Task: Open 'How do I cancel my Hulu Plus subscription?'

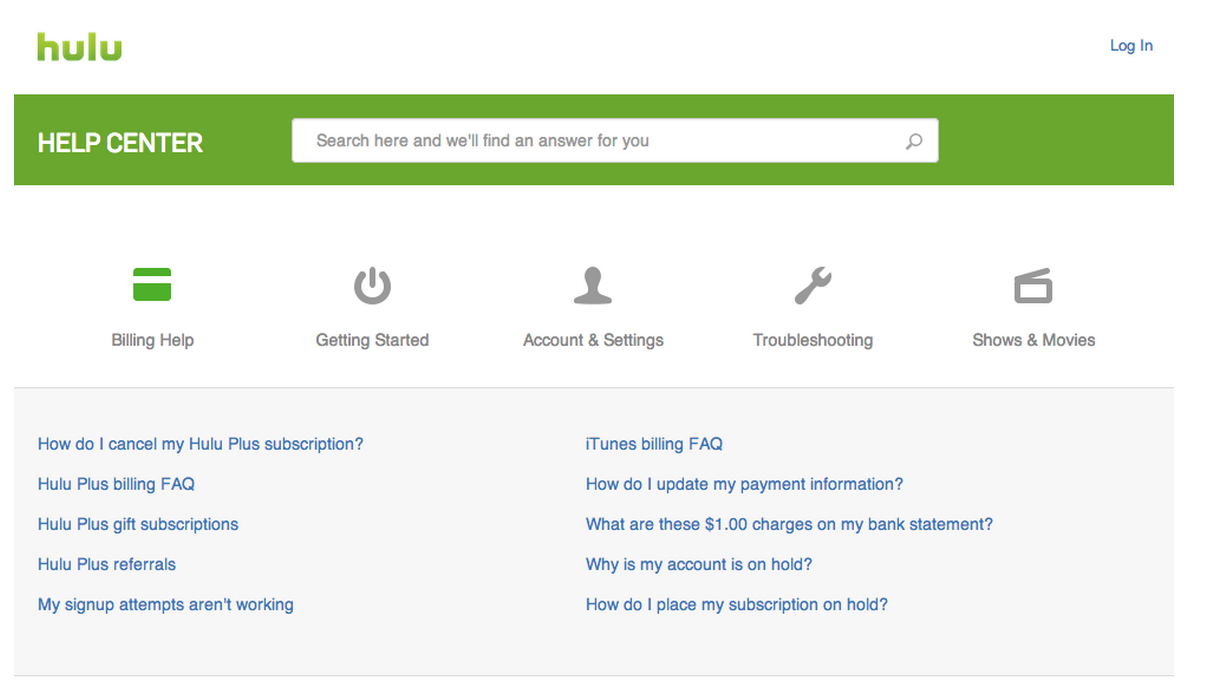Action: (201, 444)
